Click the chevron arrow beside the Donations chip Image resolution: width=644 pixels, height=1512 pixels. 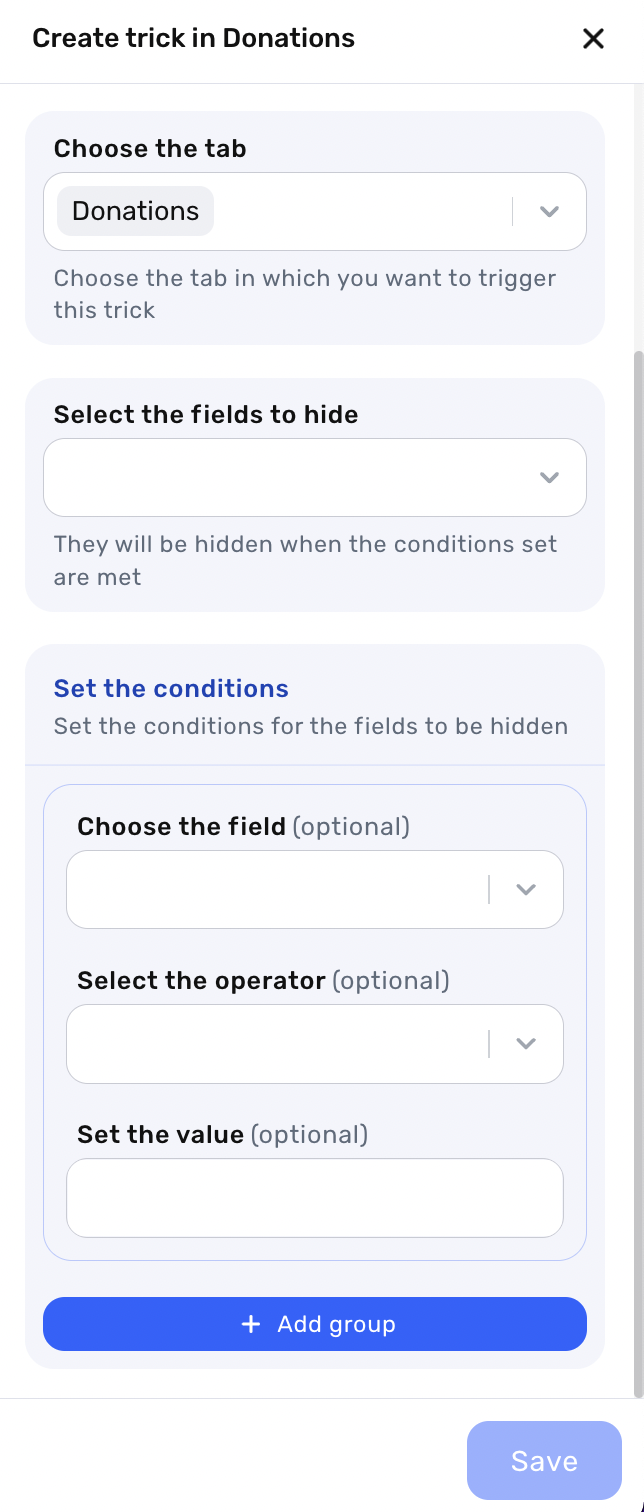[548, 212]
